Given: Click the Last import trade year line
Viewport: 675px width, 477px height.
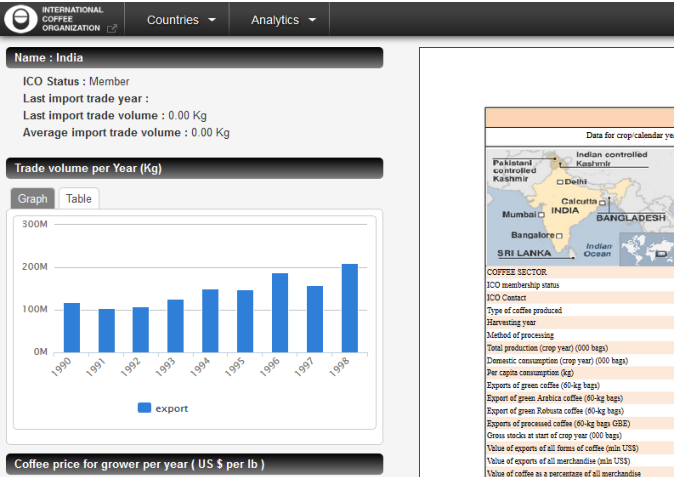Looking at the screenshot, I should tap(86, 99).
